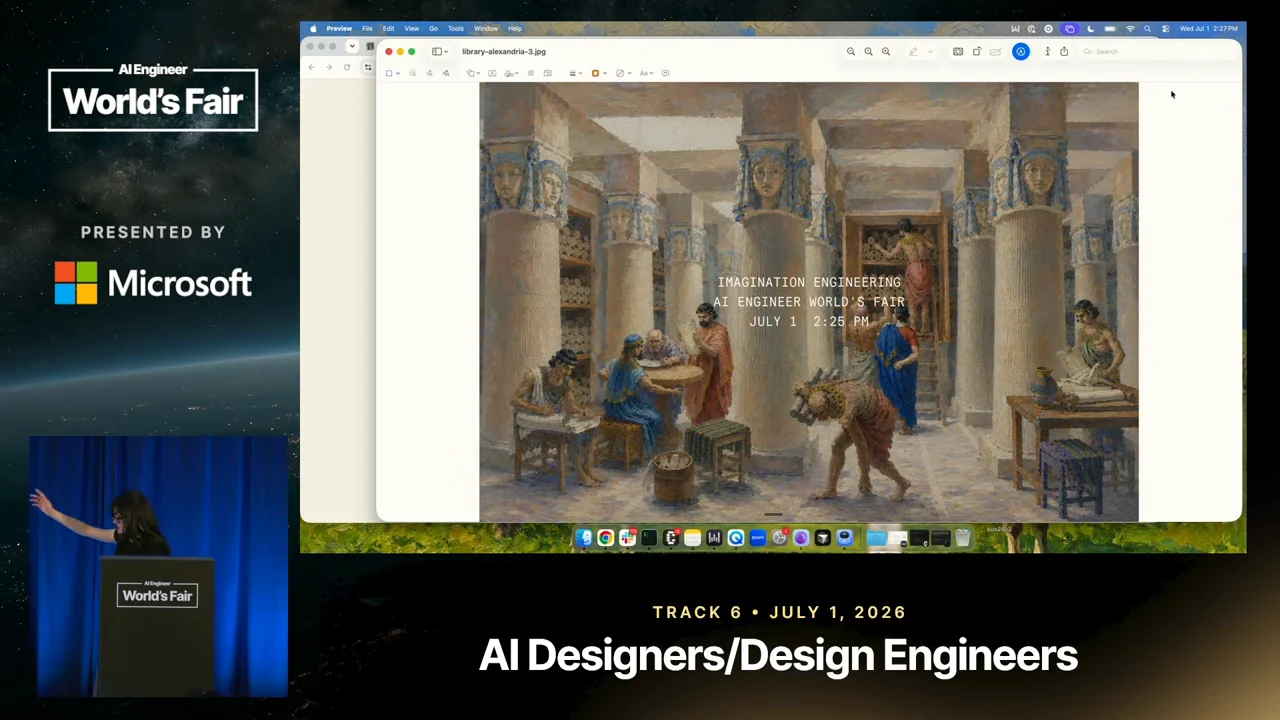This screenshot has height=720, width=1280.
Task: Open the shape line style dropdown
Action: [576, 73]
